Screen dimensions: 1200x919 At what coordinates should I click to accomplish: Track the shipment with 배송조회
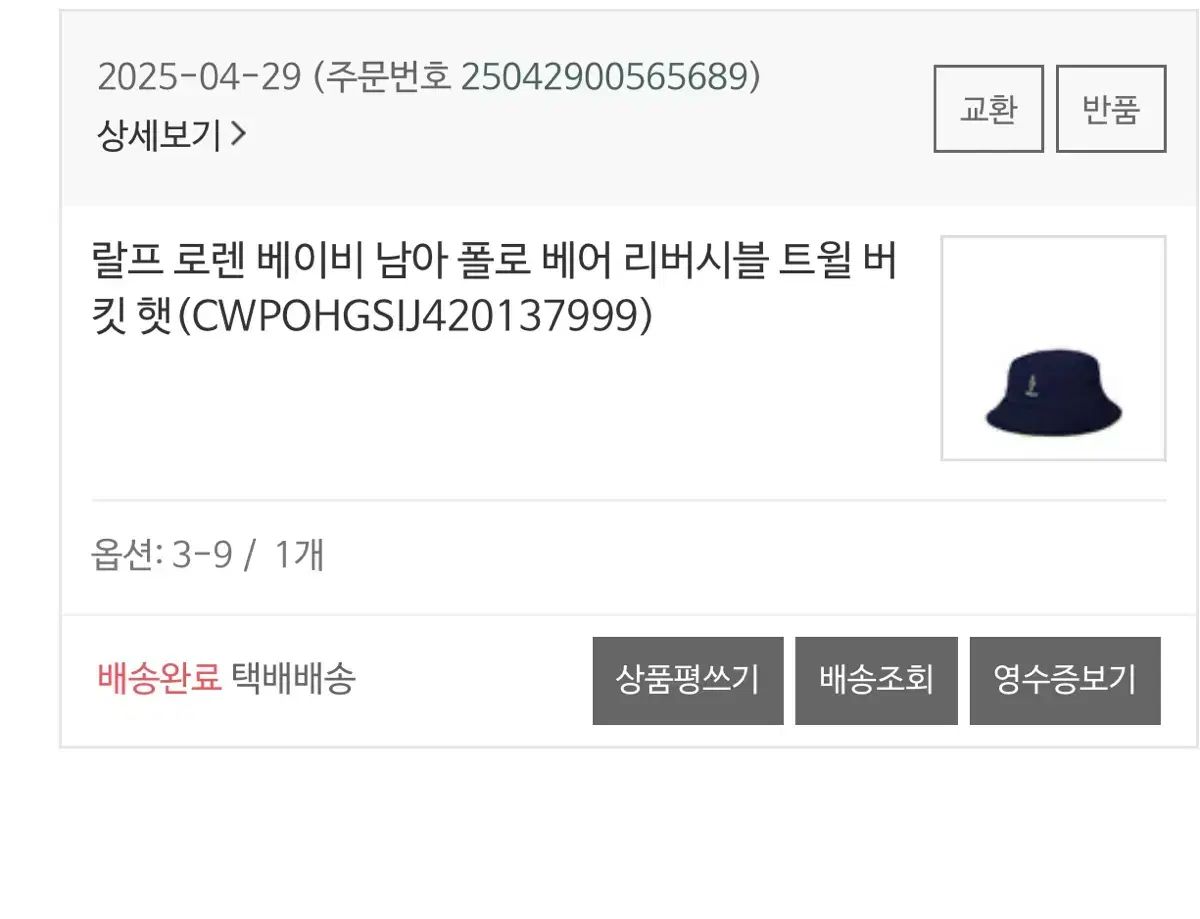tap(876, 680)
